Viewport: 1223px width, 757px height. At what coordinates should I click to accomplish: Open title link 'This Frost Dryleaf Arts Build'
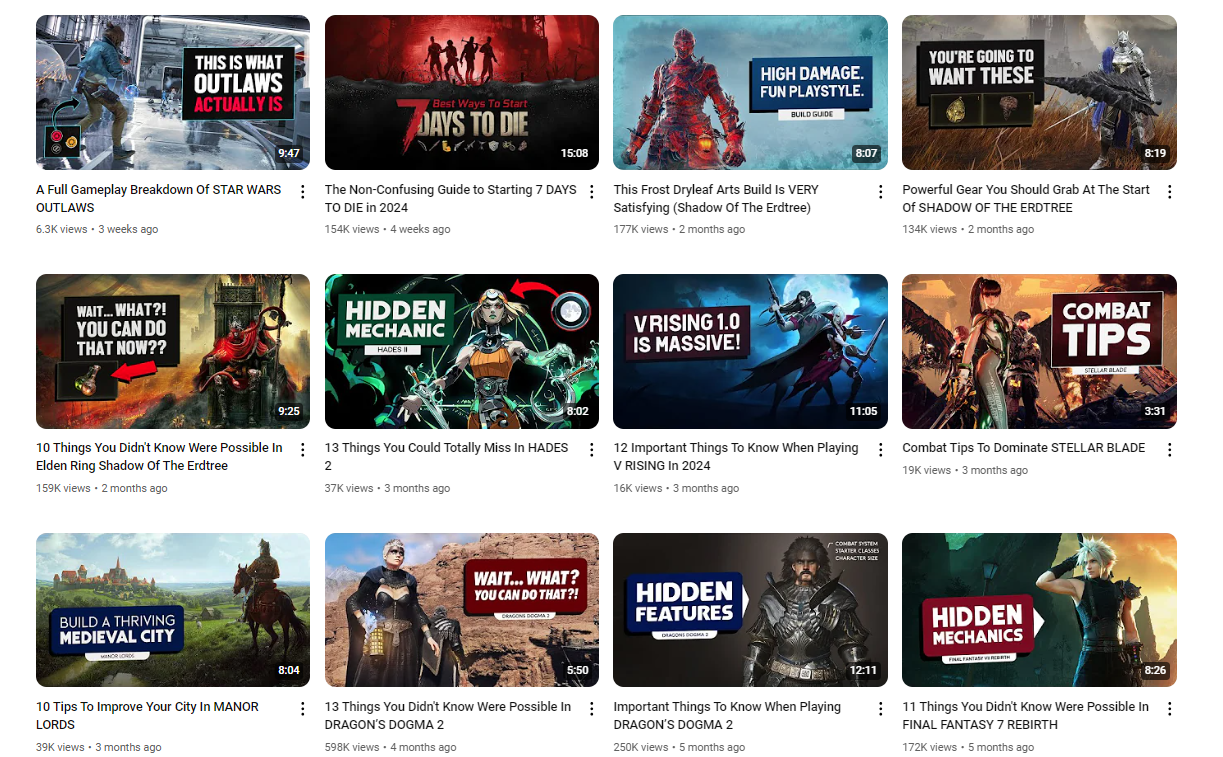coord(716,198)
